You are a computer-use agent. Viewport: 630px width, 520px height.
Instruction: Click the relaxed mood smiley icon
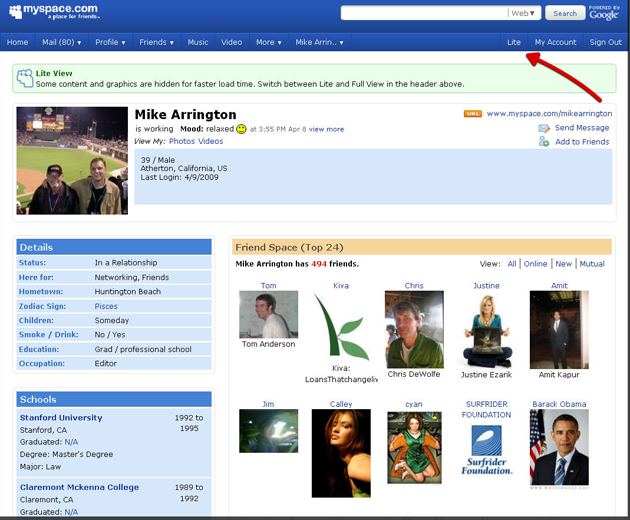pyautogui.click(x=241, y=129)
